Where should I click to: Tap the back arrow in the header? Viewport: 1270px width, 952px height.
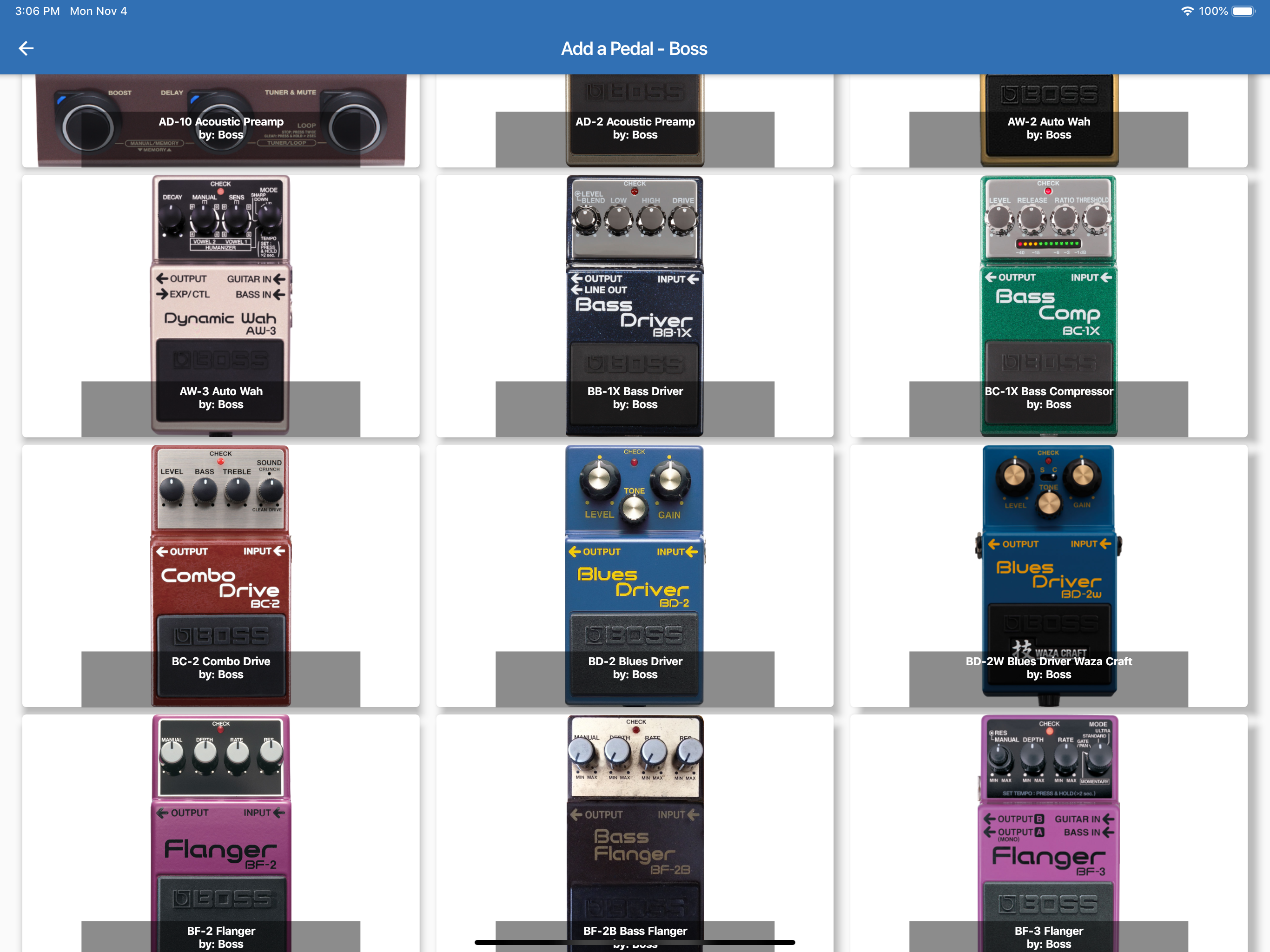[26, 48]
